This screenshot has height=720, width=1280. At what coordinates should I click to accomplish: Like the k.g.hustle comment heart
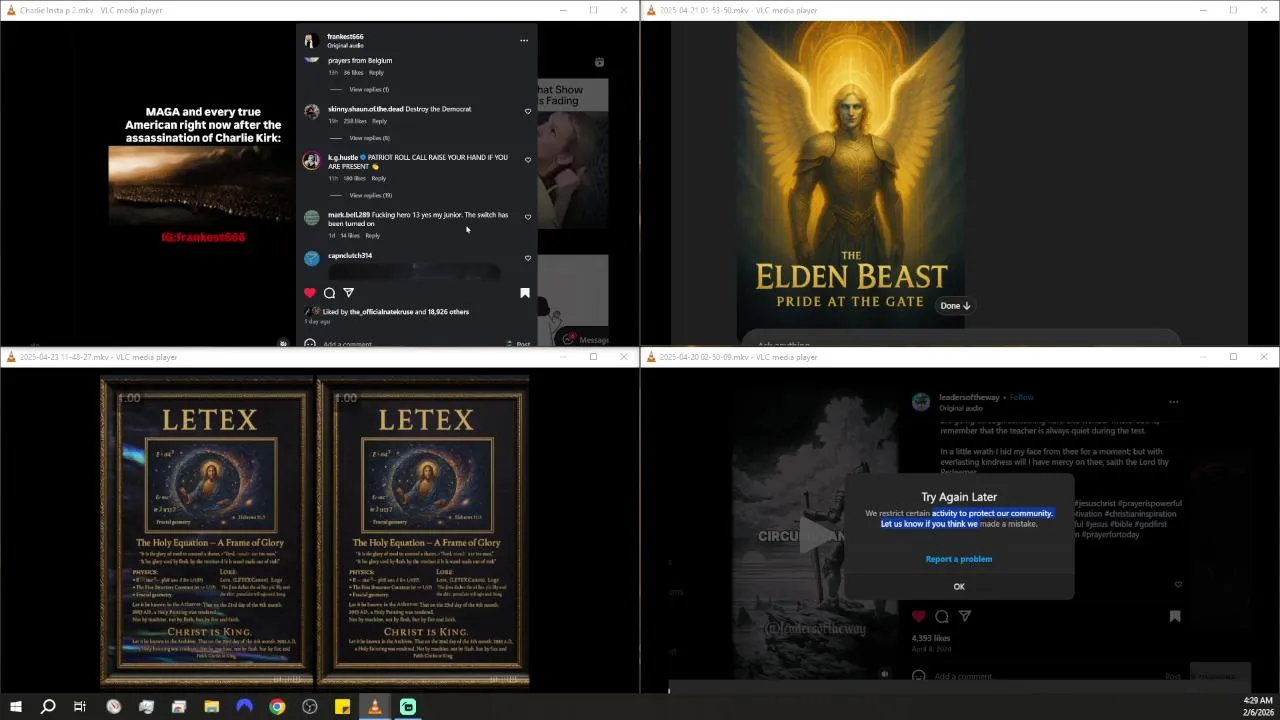click(528, 160)
